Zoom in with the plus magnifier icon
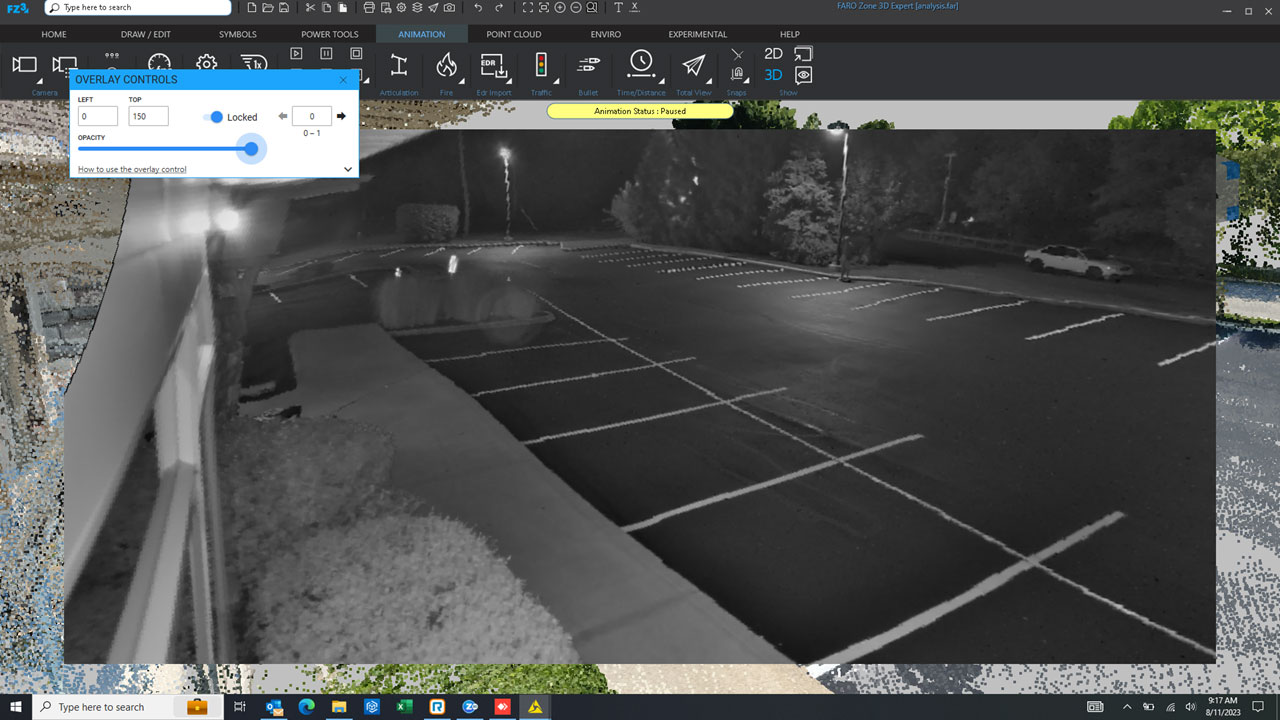Image resolution: width=1280 pixels, height=720 pixels. pos(560,8)
